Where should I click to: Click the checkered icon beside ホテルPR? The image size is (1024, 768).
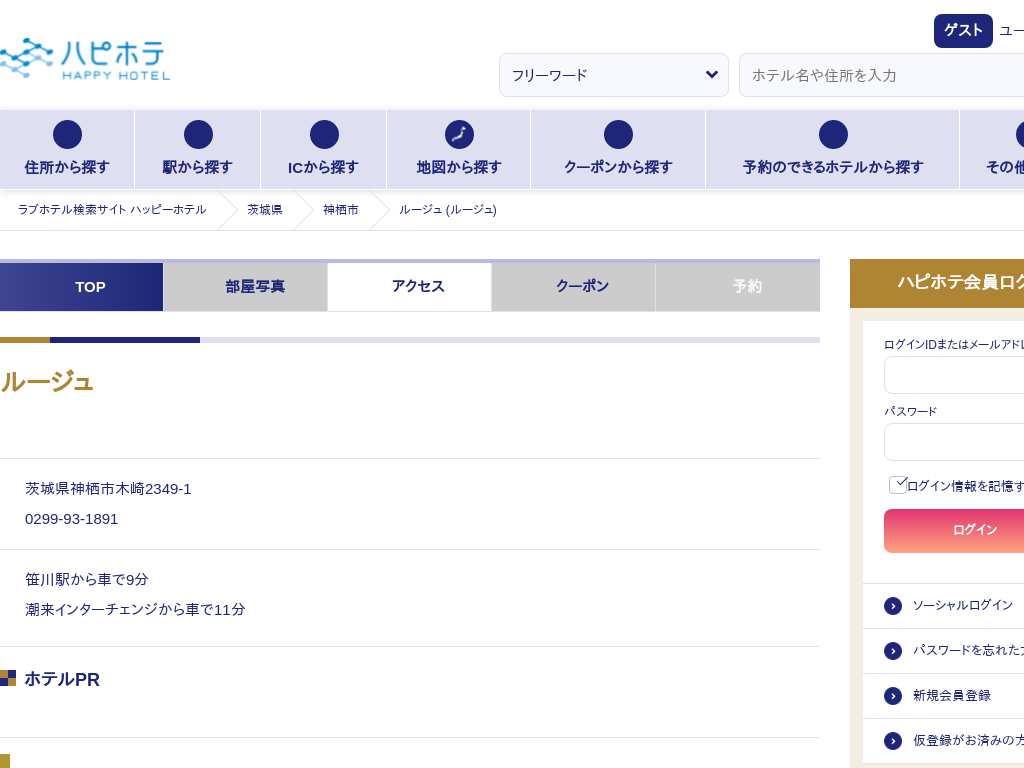pos(8,678)
